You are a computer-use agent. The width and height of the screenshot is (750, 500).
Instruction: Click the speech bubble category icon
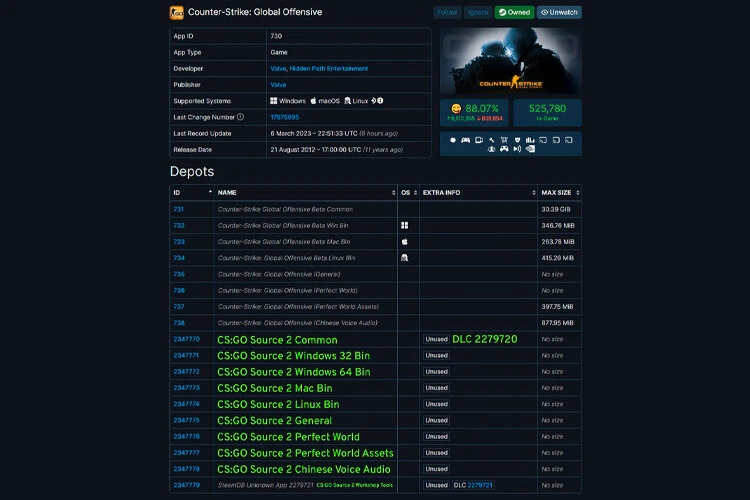click(x=453, y=140)
